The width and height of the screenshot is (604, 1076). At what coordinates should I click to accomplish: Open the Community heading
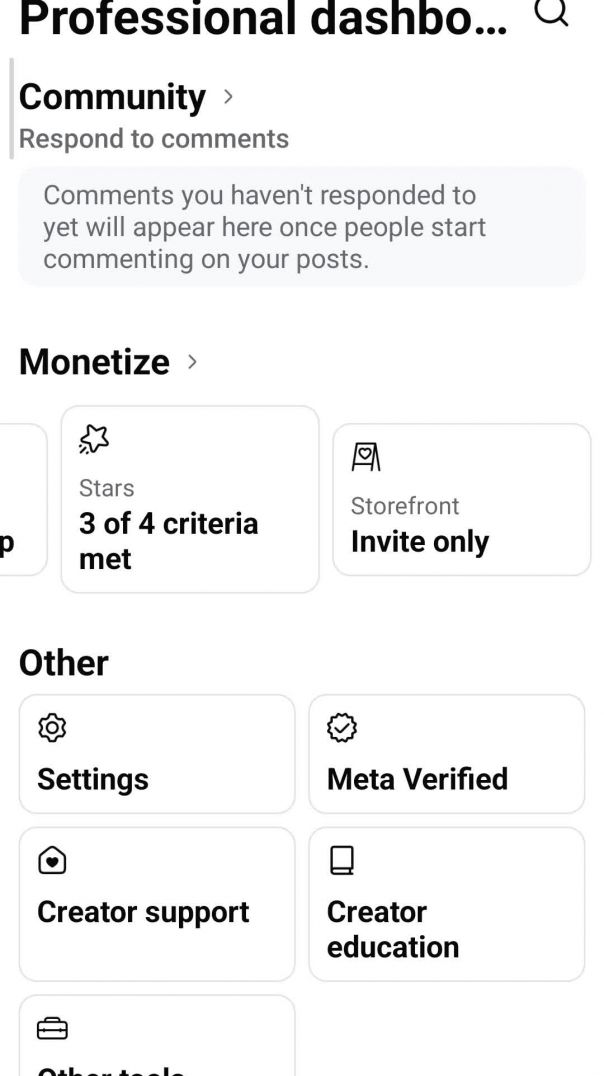click(x=112, y=97)
